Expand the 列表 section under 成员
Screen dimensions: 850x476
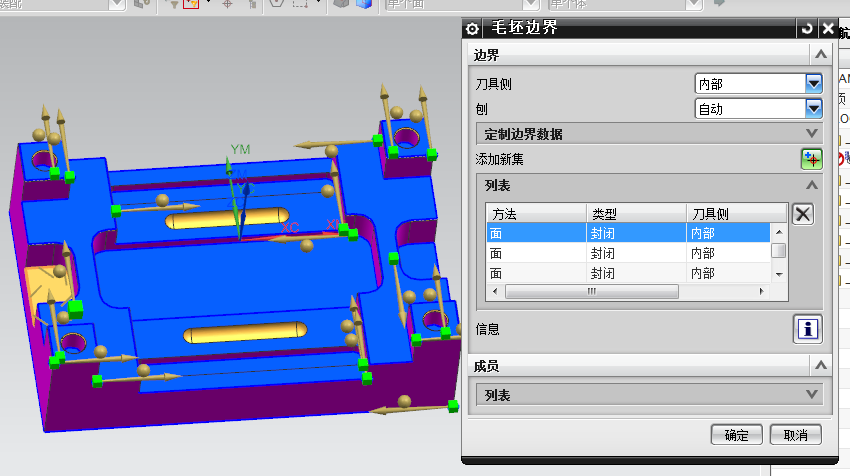coord(649,395)
